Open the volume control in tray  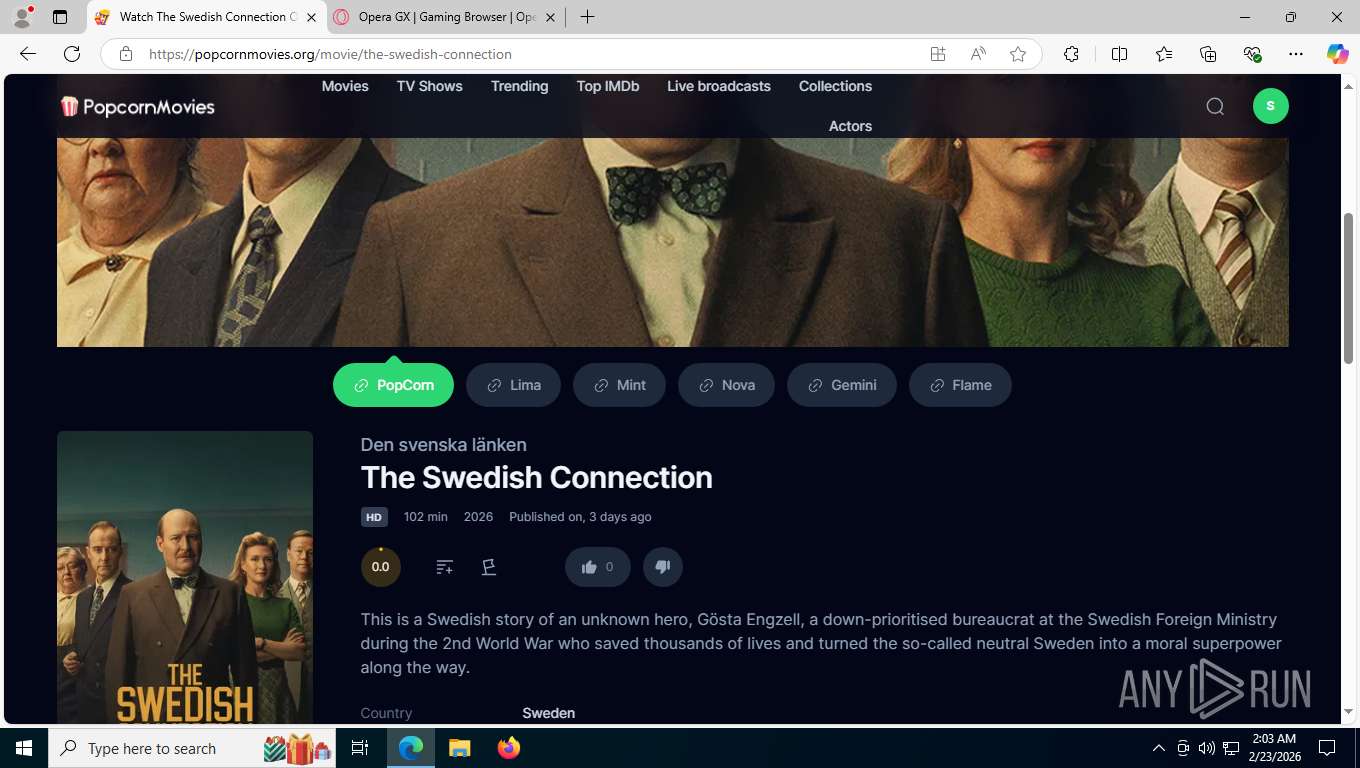1207,748
